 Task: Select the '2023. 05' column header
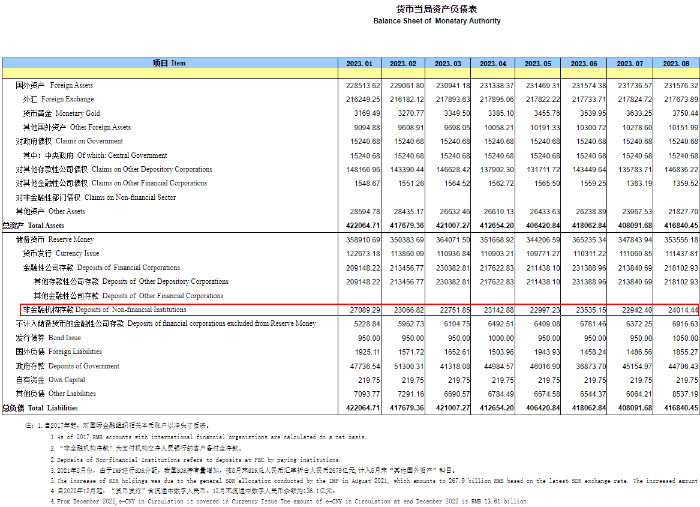pyautogui.click(x=538, y=63)
